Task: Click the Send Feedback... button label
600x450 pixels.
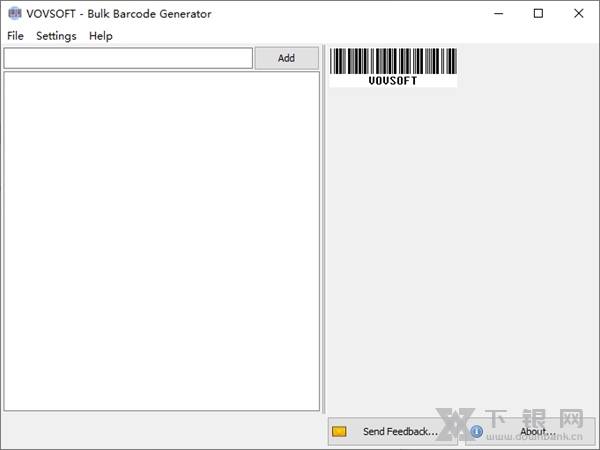Action: [399, 432]
